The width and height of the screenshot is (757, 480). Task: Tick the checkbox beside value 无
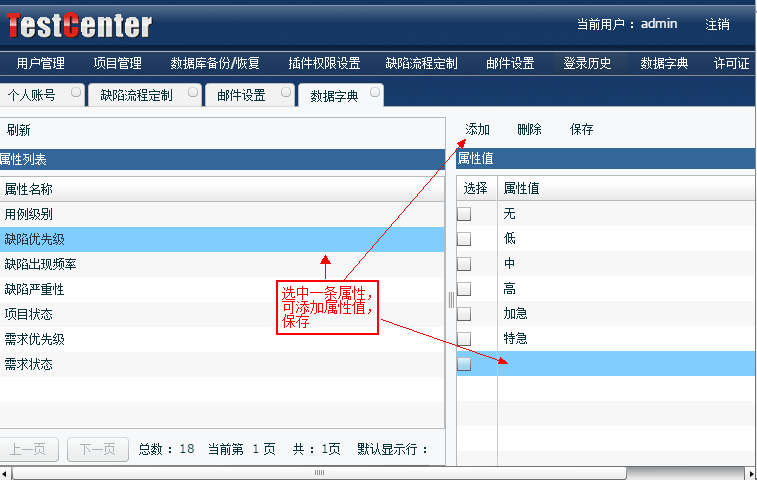pyautogui.click(x=464, y=214)
